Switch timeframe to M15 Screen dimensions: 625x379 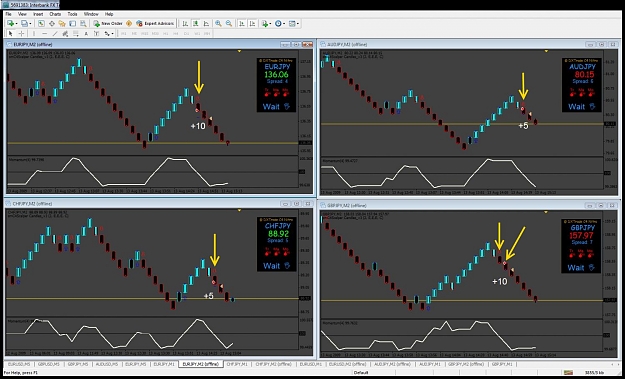(145, 34)
